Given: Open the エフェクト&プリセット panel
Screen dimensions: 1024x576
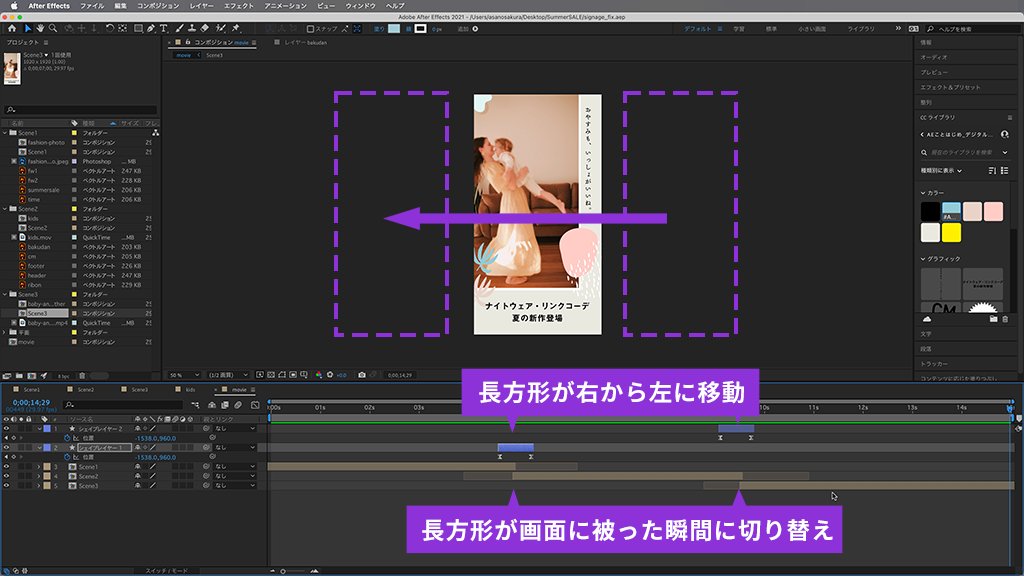Looking at the screenshot, I should [x=950, y=88].
